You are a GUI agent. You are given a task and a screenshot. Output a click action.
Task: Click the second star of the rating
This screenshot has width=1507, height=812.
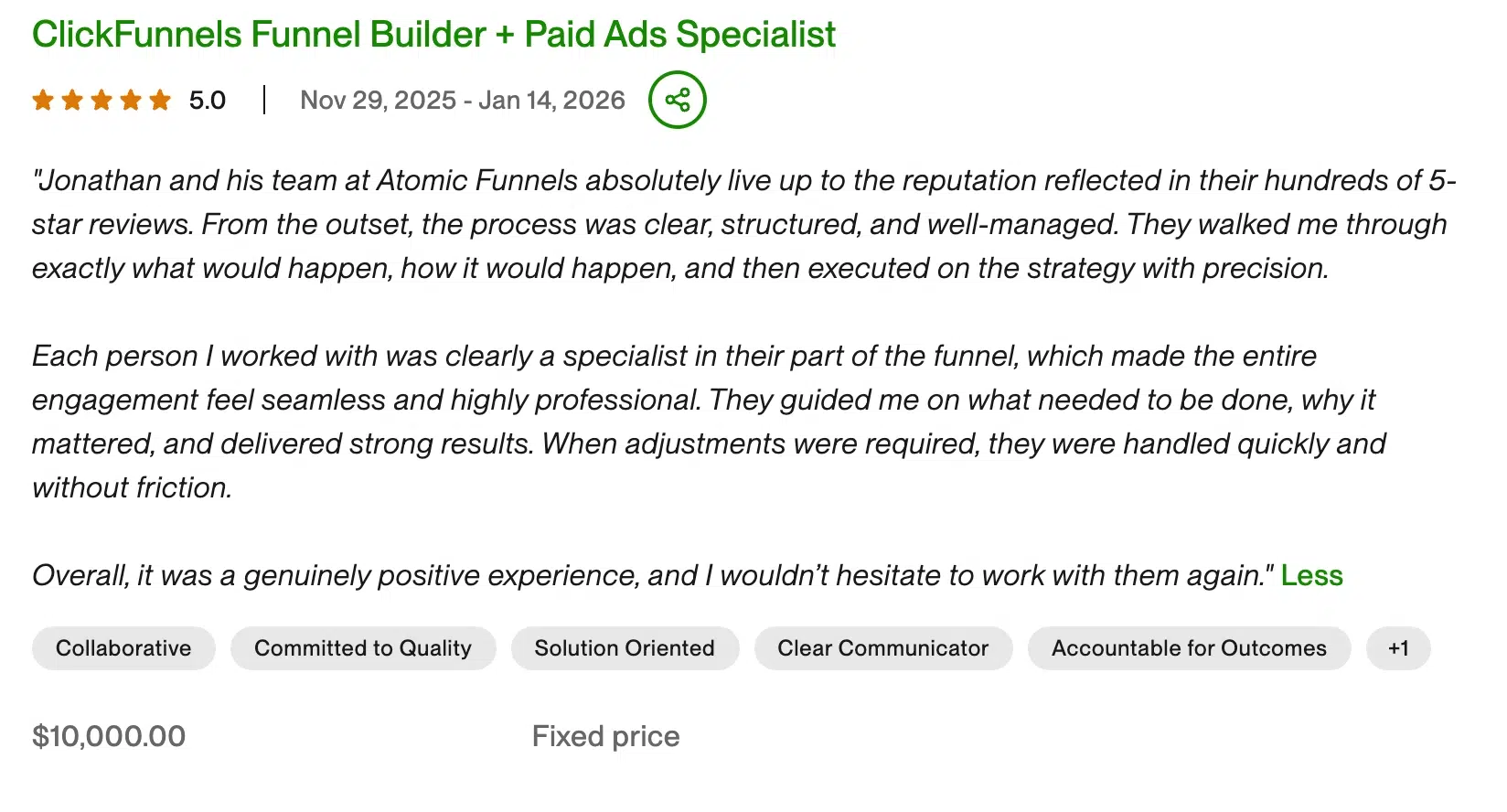click(72, 101)
